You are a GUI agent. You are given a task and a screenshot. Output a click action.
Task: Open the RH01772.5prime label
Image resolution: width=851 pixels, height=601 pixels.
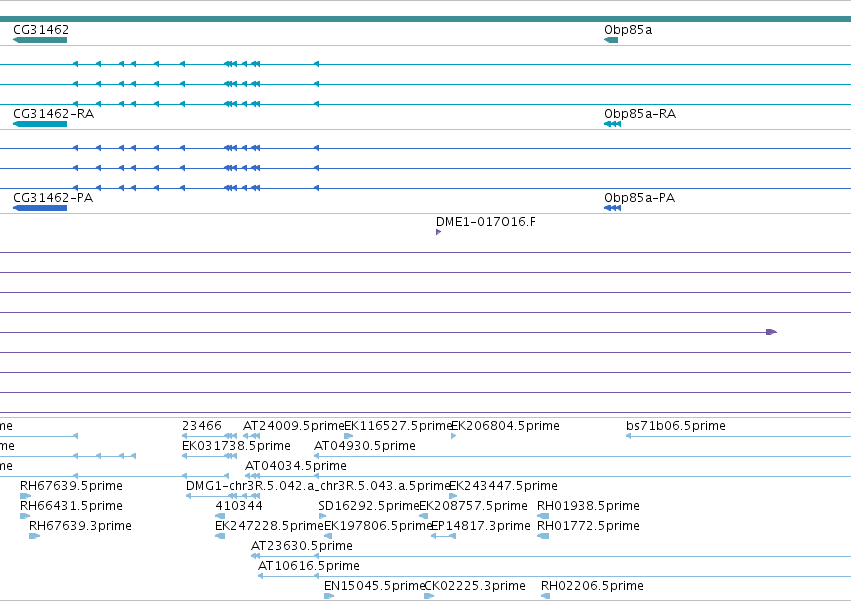pos(588,526)
